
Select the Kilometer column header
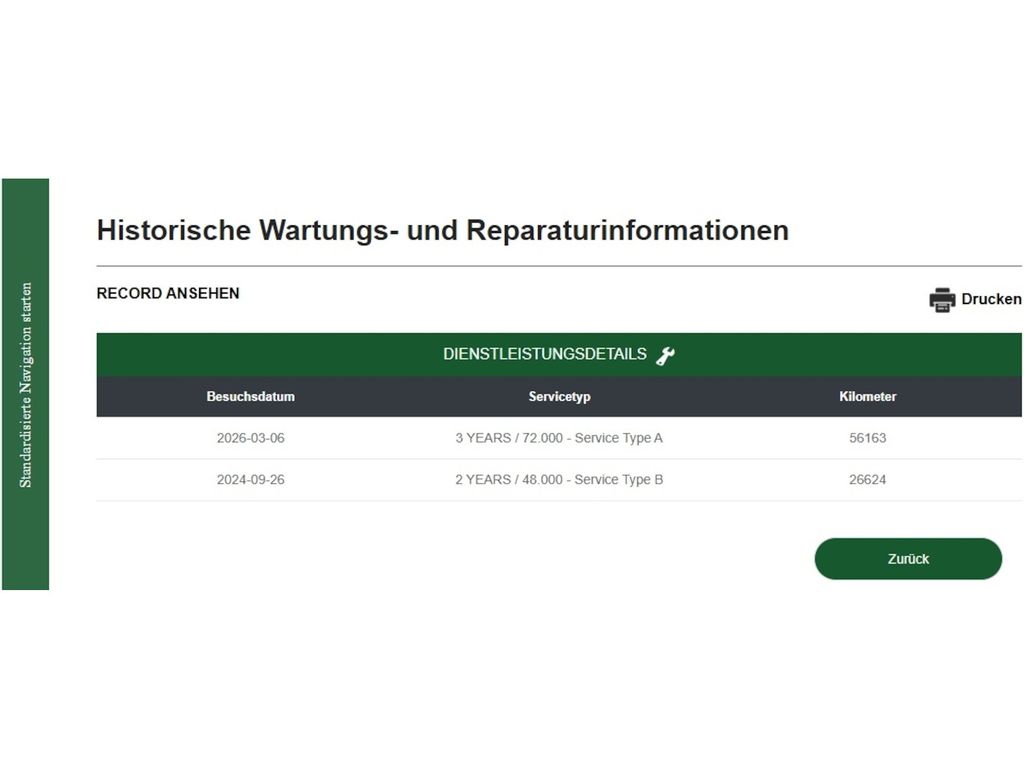pos(867,396)
